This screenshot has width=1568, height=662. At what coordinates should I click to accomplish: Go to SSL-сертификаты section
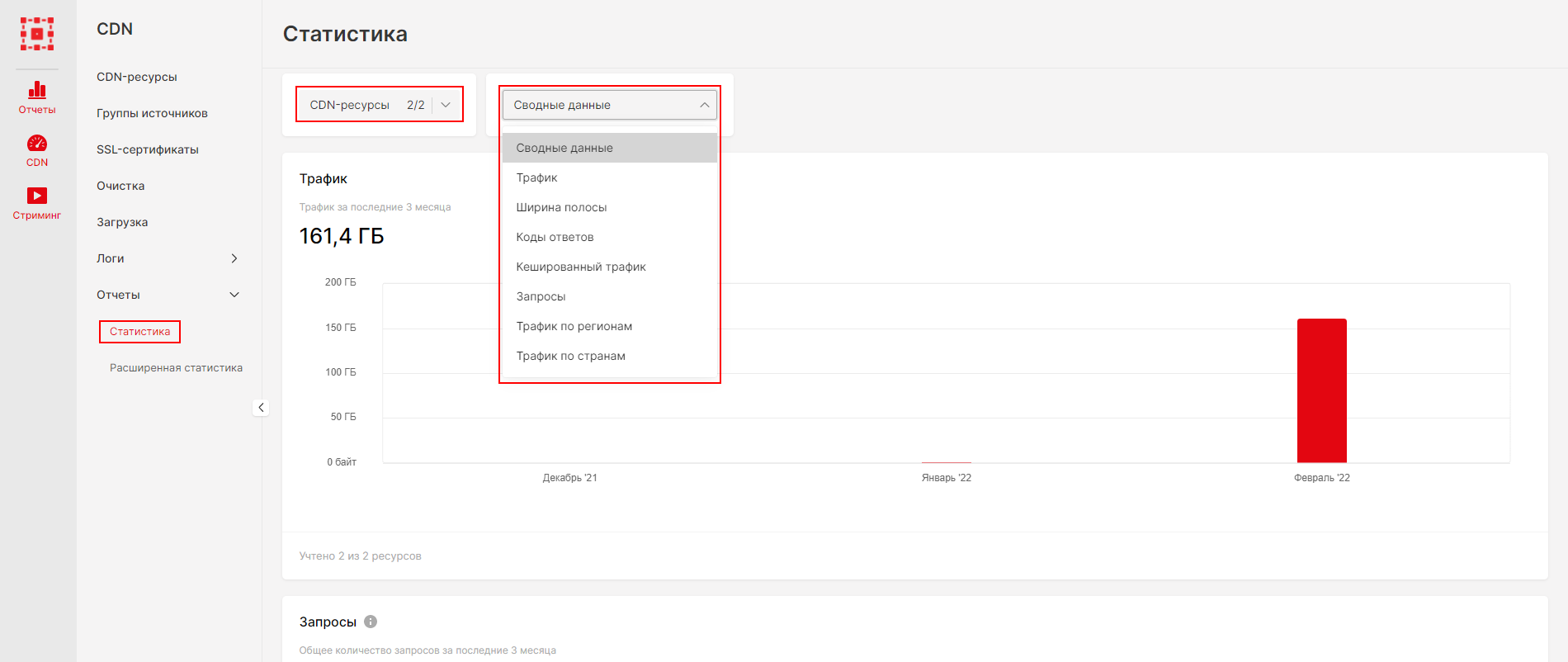148,149
